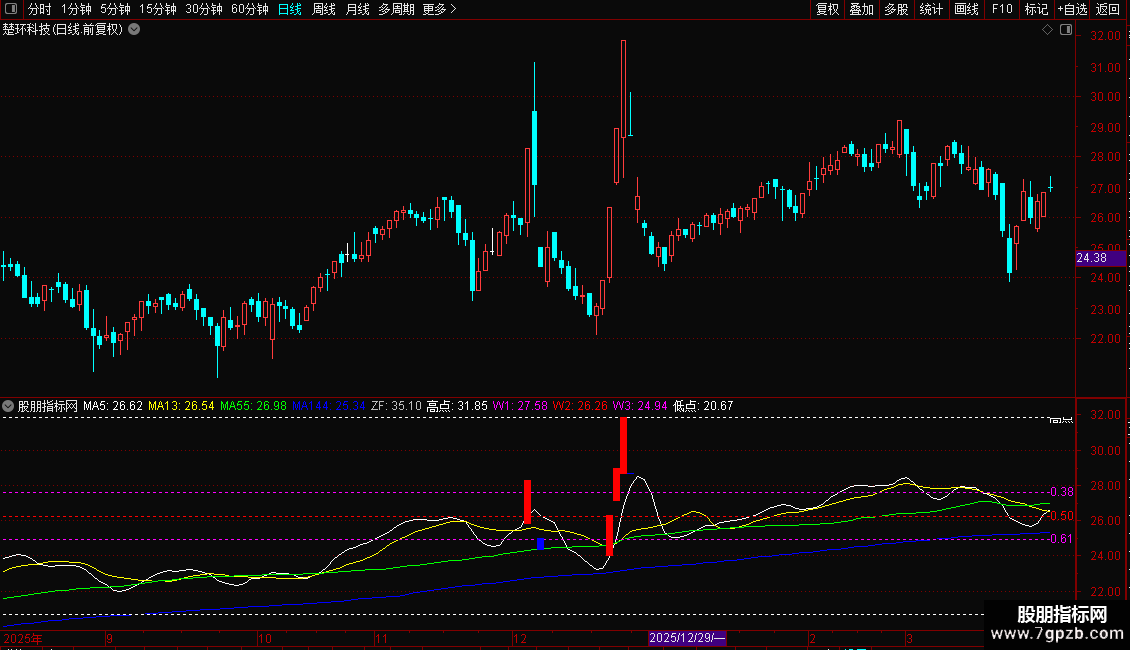The width and height of the screenshot is (1130, 650).
Task: Click the month 12 marker on time axis
Action: coord(520,638)
